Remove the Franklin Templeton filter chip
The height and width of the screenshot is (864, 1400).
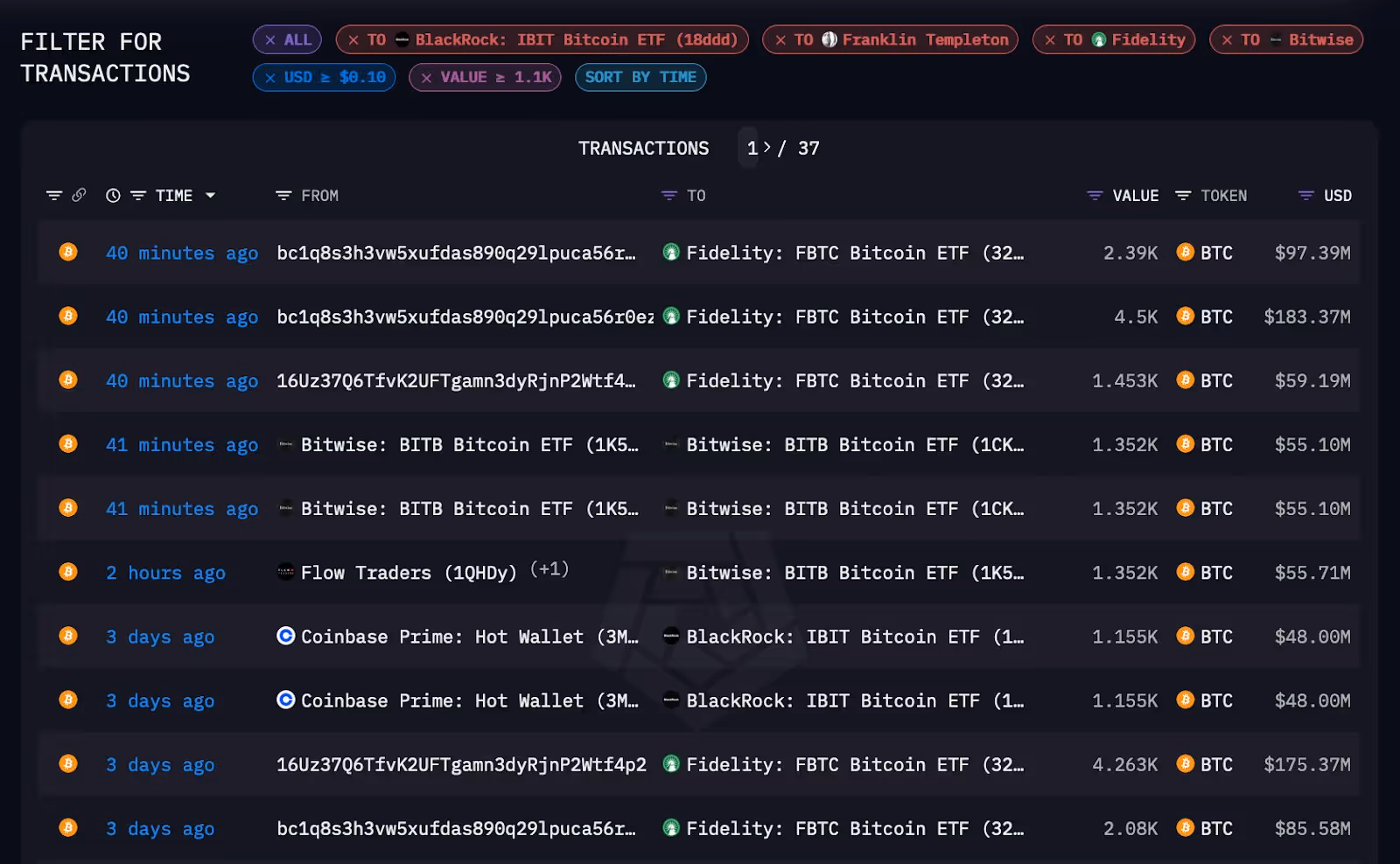780,40
